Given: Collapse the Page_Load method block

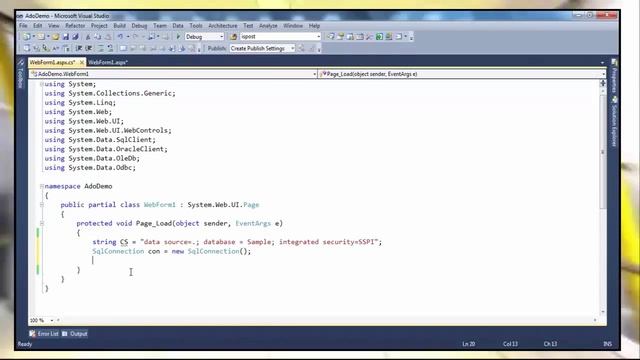Looking at the screenshot, I should tap(42, 223).
